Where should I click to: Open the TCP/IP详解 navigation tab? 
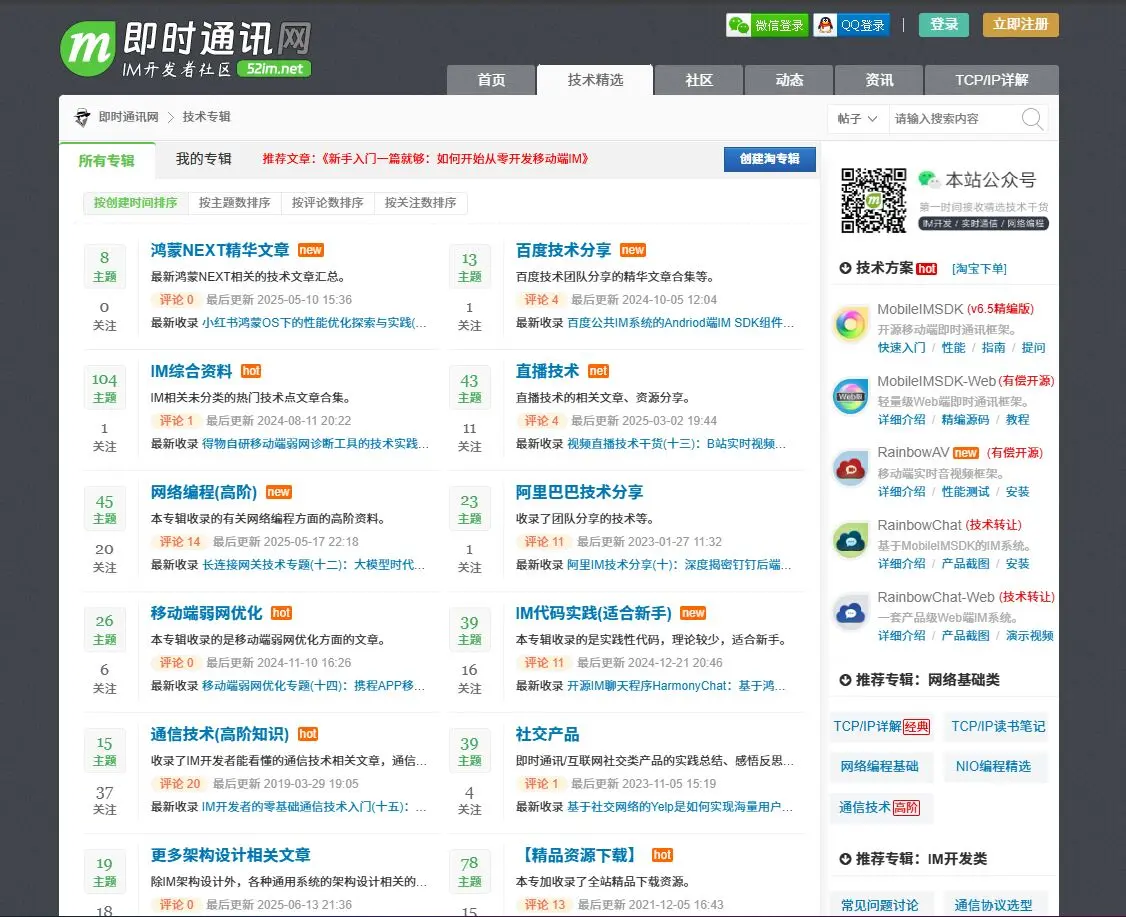pos(991,80)
